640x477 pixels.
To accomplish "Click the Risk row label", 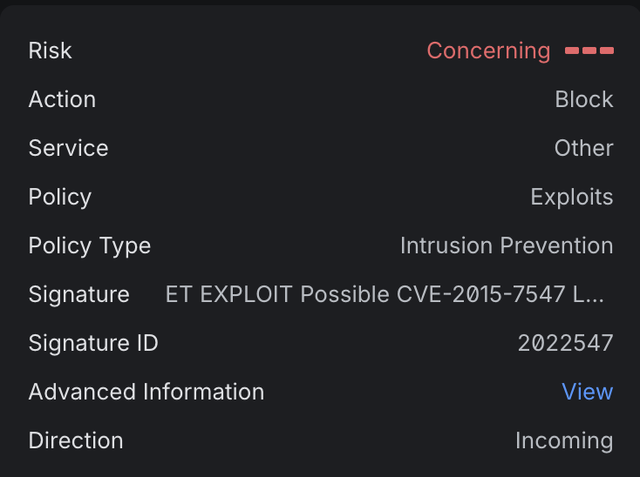I will [x=50, y=51].
